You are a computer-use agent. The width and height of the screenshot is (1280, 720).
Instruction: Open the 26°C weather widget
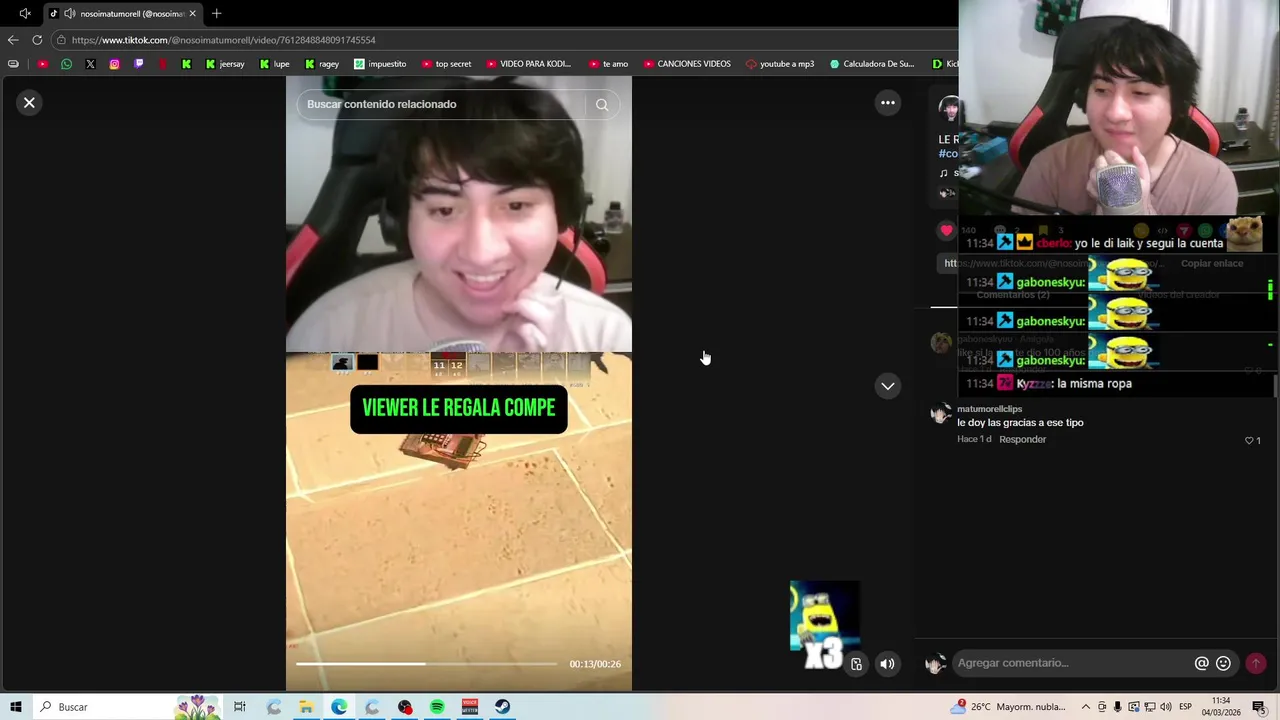(1010, 707)
